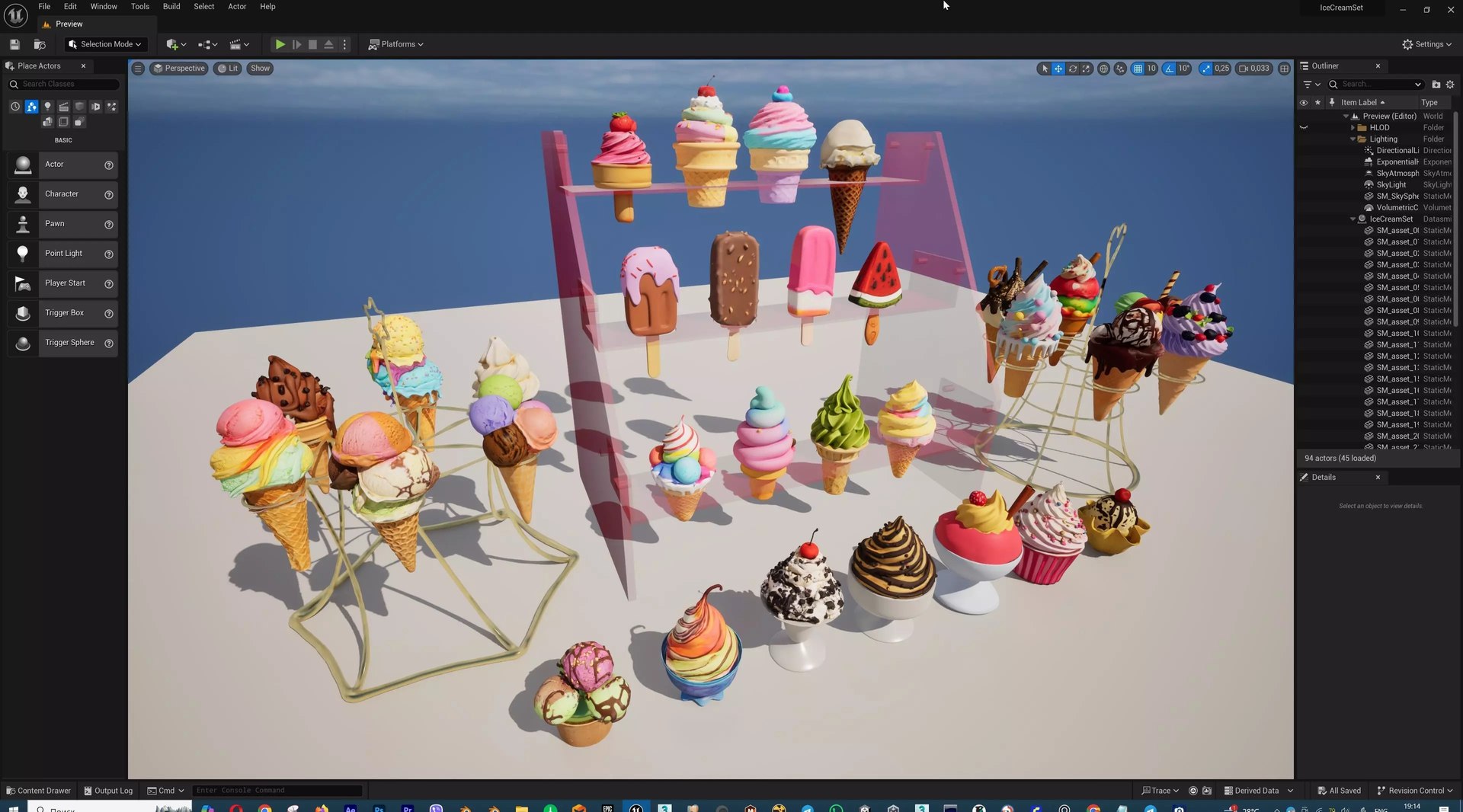The image size is (1463, 812).
Task: Open the File menu
Action: pos(44,7)
